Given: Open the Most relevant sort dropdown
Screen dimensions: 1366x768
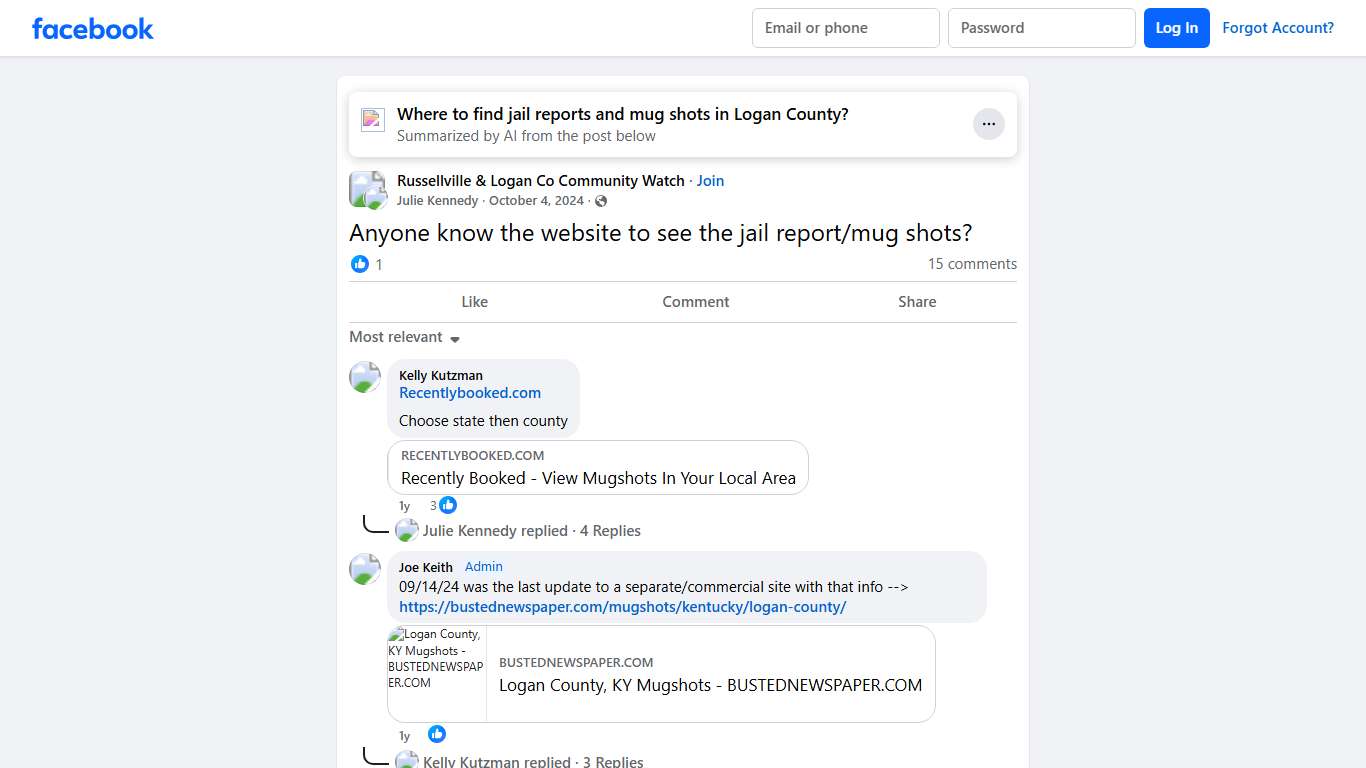Looking at the screenshot, I should 403,337.
